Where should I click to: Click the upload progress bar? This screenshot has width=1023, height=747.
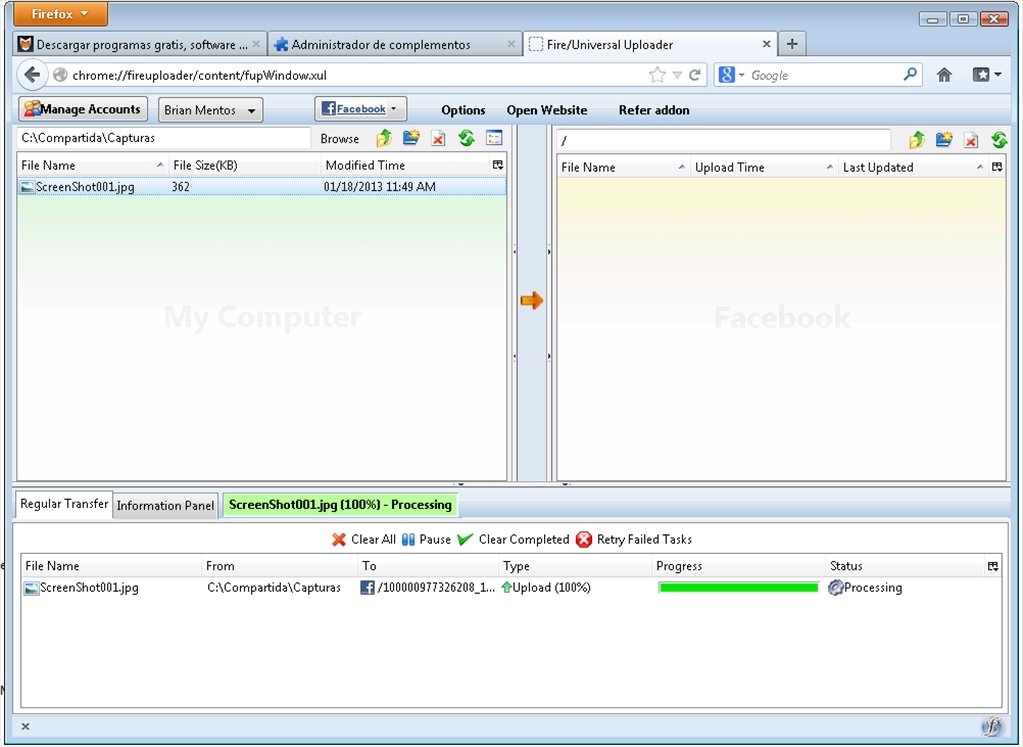738,588
